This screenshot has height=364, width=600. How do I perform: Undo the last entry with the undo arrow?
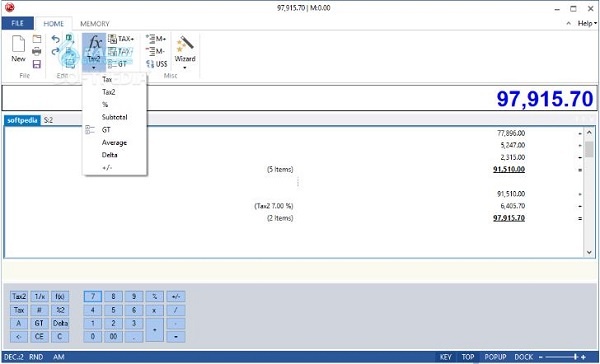pos(55,39)
